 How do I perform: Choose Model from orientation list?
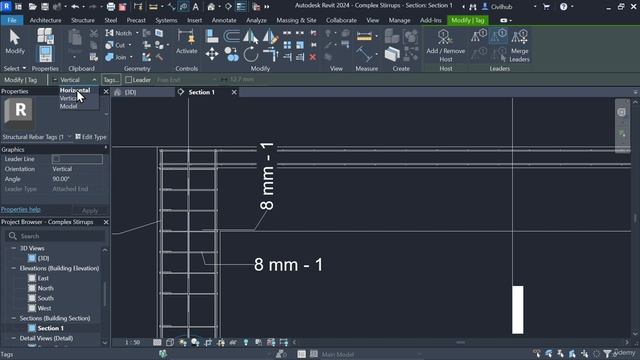[x=68, y=106]
